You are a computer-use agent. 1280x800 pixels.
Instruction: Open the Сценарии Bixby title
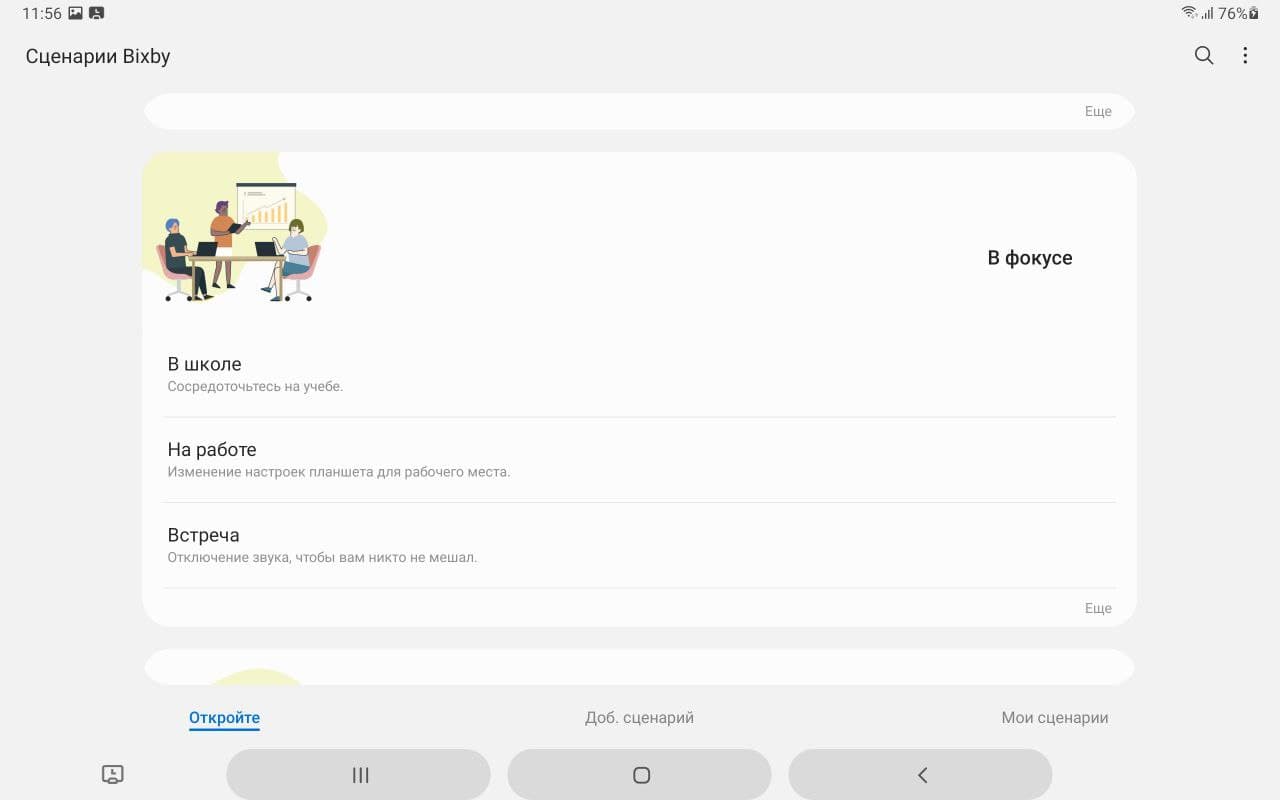98,56
